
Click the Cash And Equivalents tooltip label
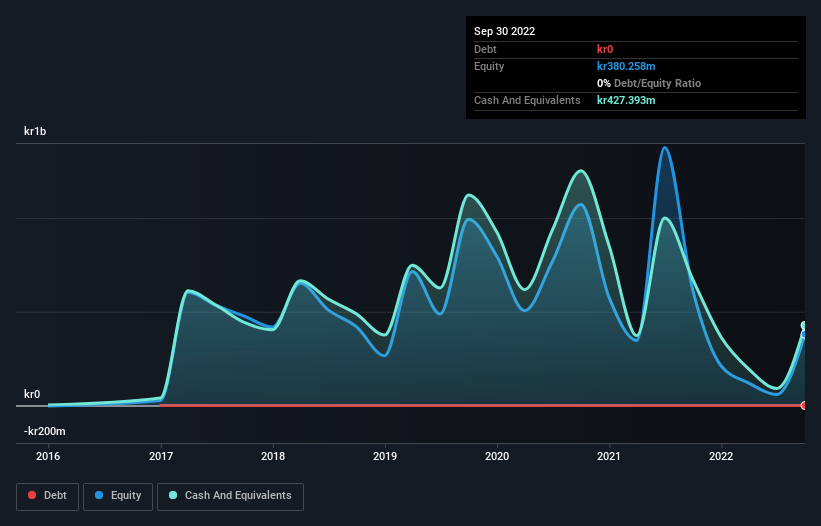point(527,100)
